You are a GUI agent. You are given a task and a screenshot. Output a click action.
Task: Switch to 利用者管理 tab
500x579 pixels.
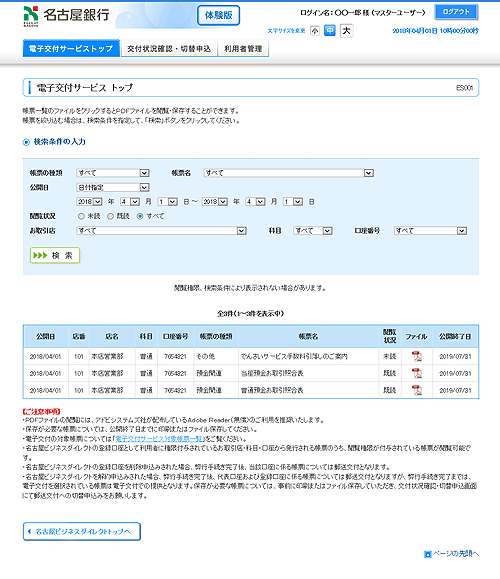(x=243, y=48)
